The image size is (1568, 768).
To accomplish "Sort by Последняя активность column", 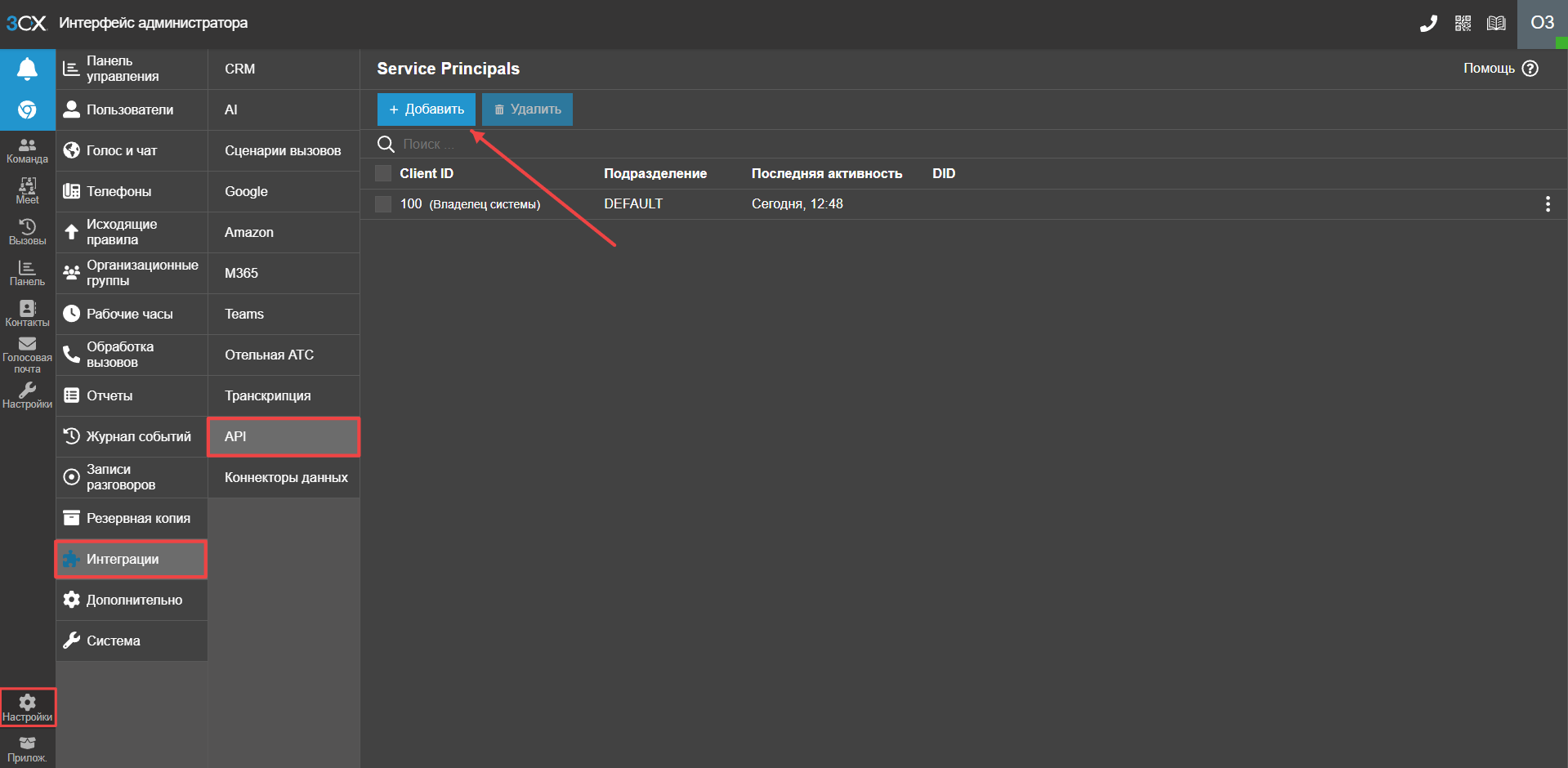I will click(827, 173).
